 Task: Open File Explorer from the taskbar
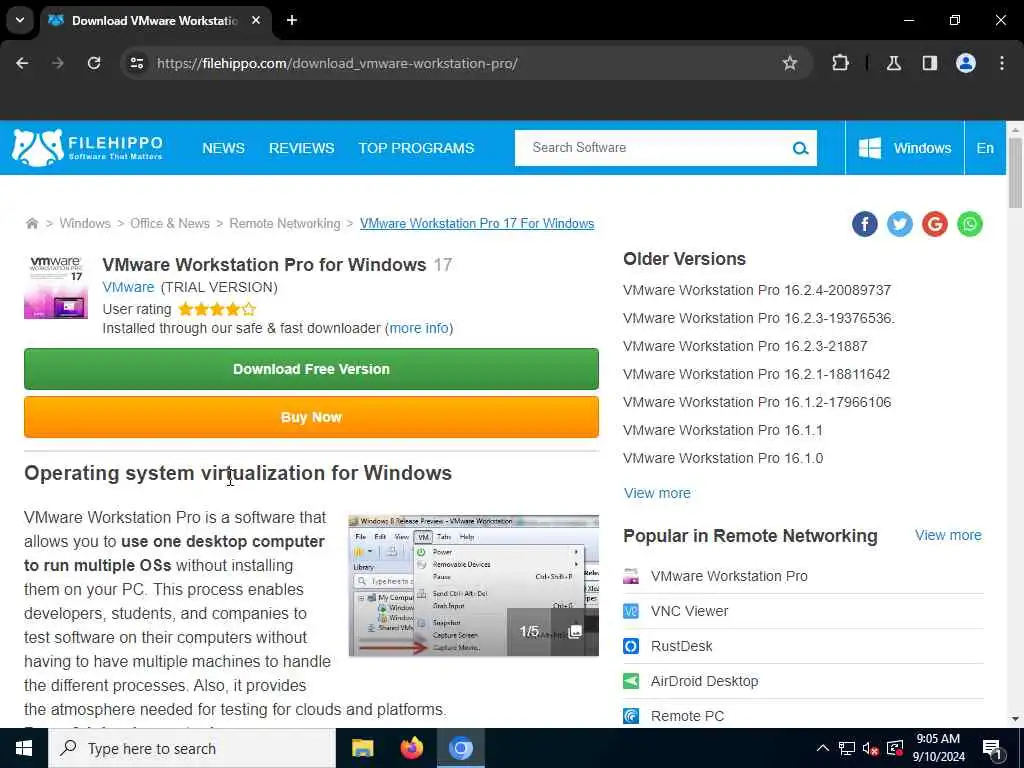point(362,748)
